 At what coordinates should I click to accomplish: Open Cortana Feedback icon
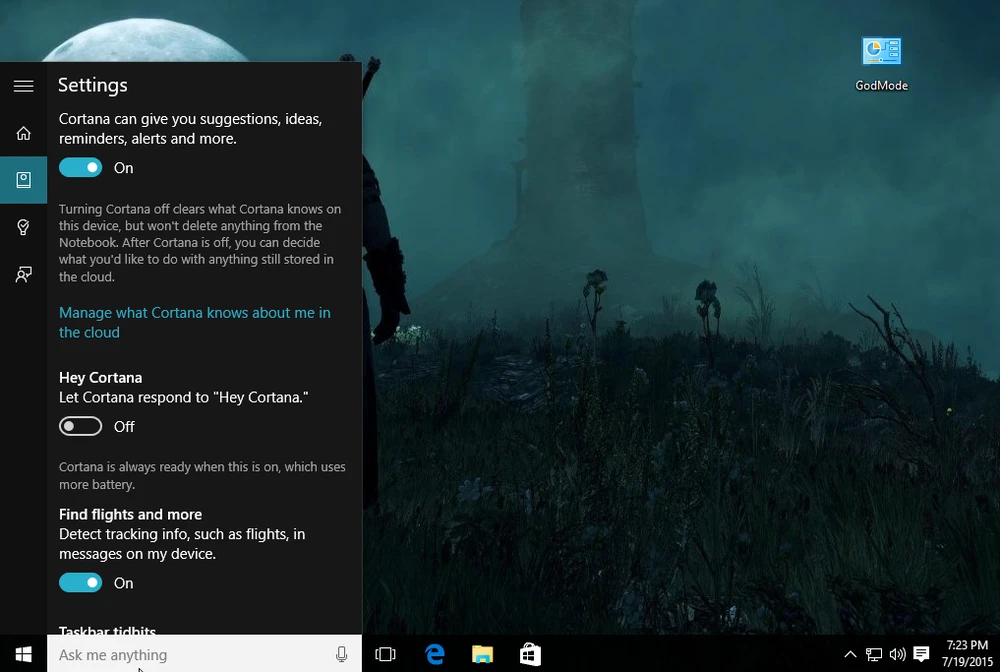(23, 274)
